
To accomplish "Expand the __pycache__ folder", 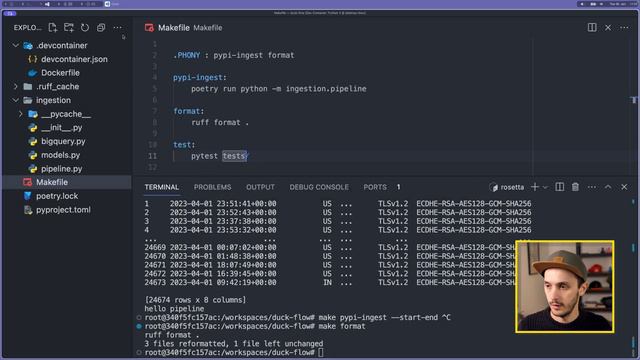I will tap(20, 114).
